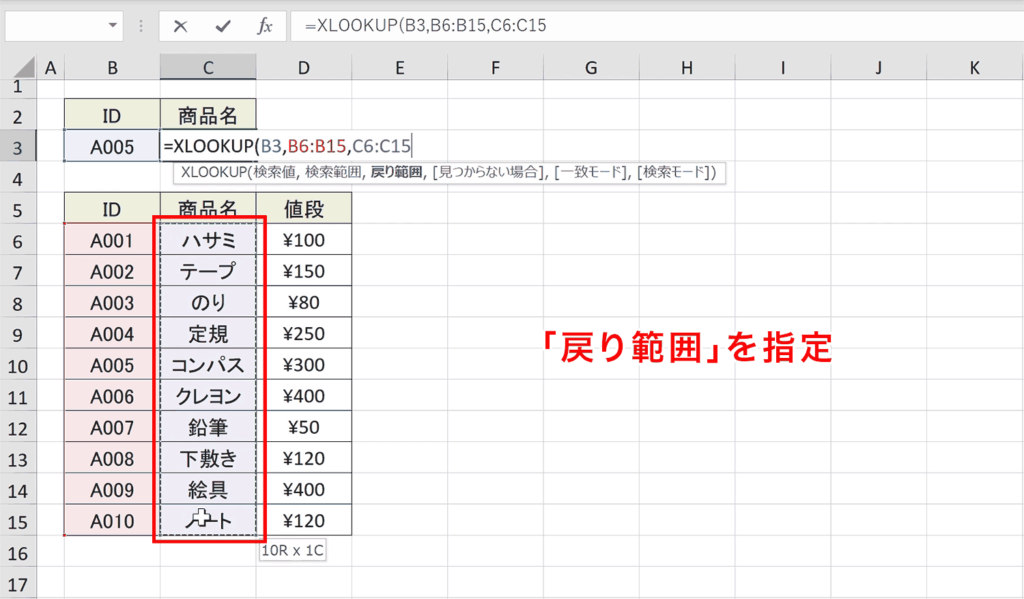Click the Cancel (X) formula bar icon

[x=180, y=27]
